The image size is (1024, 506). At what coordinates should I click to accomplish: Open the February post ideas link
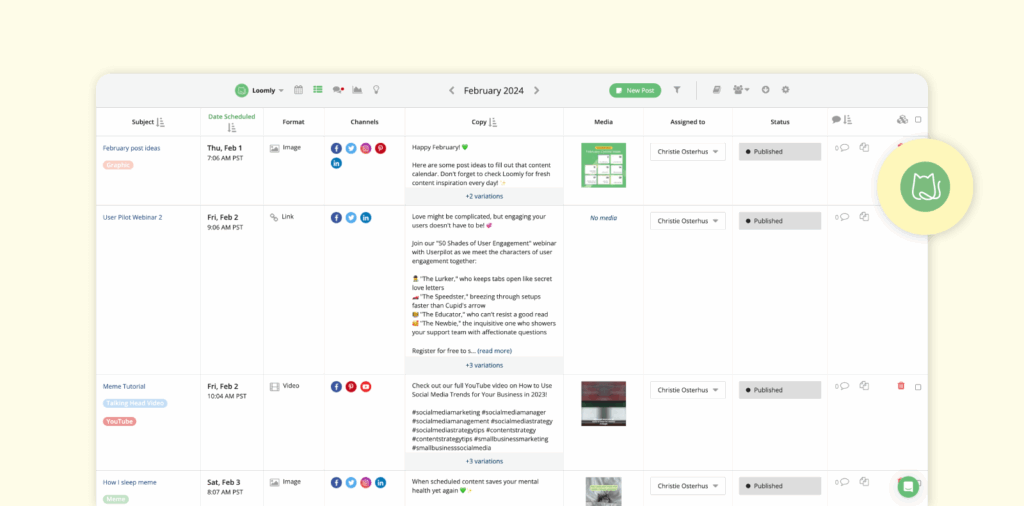tap(131, 148)
